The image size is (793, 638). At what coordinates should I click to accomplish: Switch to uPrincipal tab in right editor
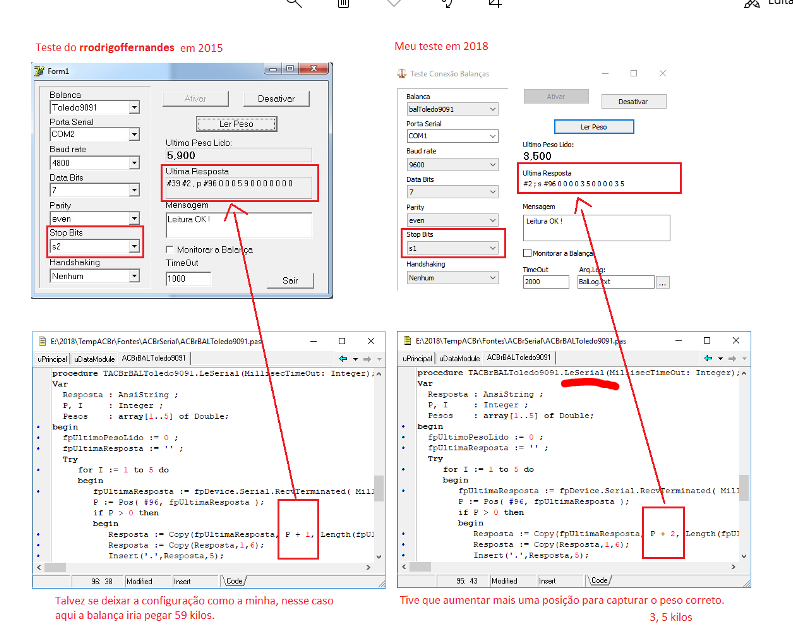tap(417, 358)
